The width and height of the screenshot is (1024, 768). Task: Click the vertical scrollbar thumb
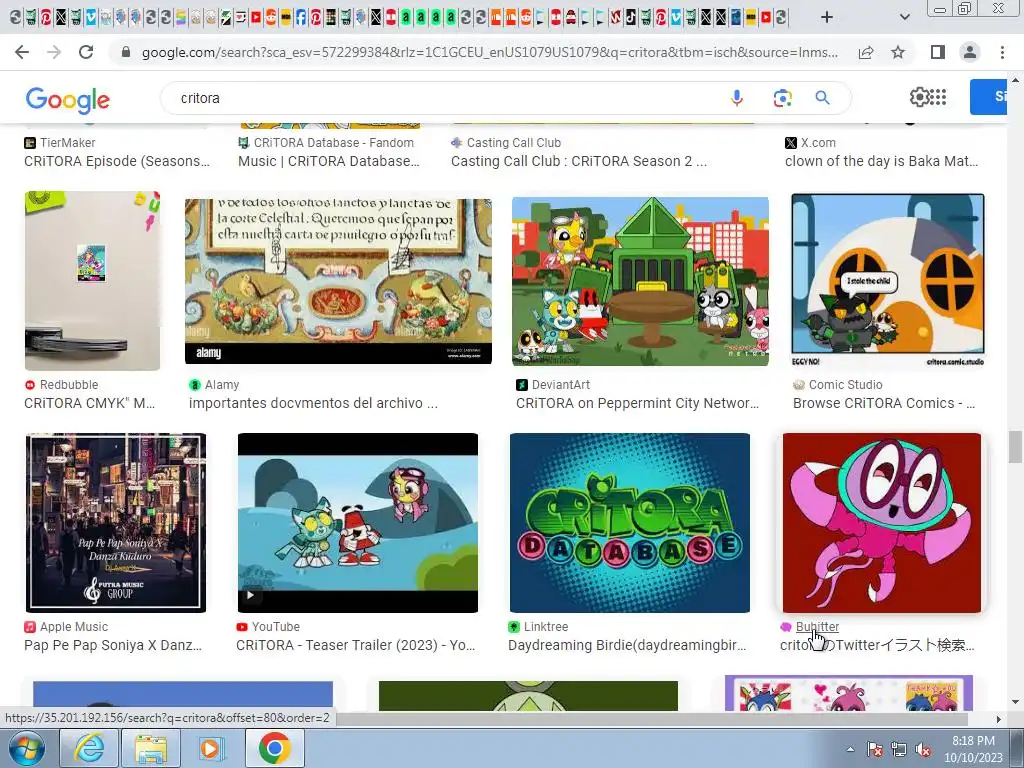coord(1015,446)
